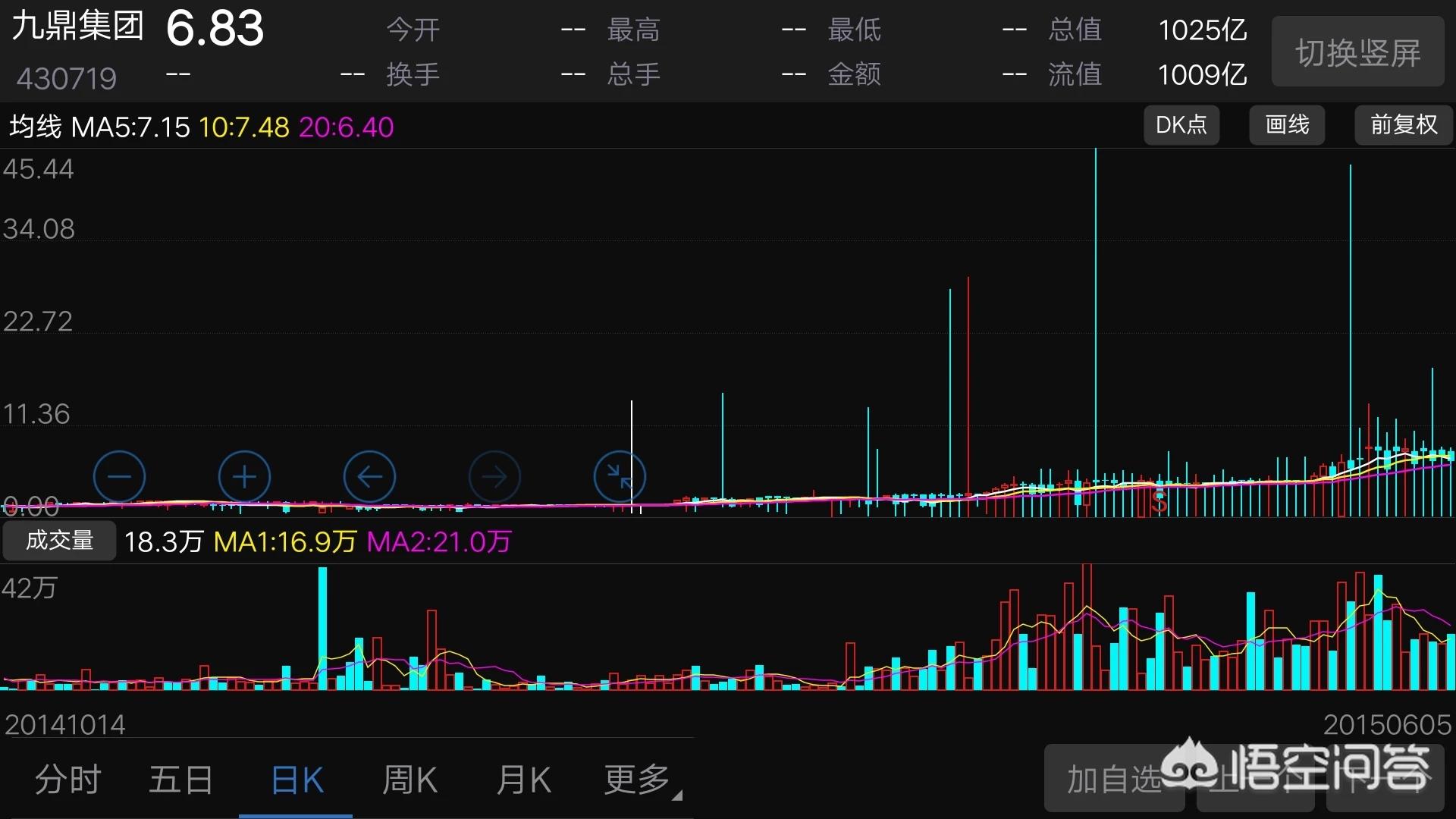The image size is (1456, 819).
Task: Click the 总手 total volume field
Action: click(x=707, y=74)
